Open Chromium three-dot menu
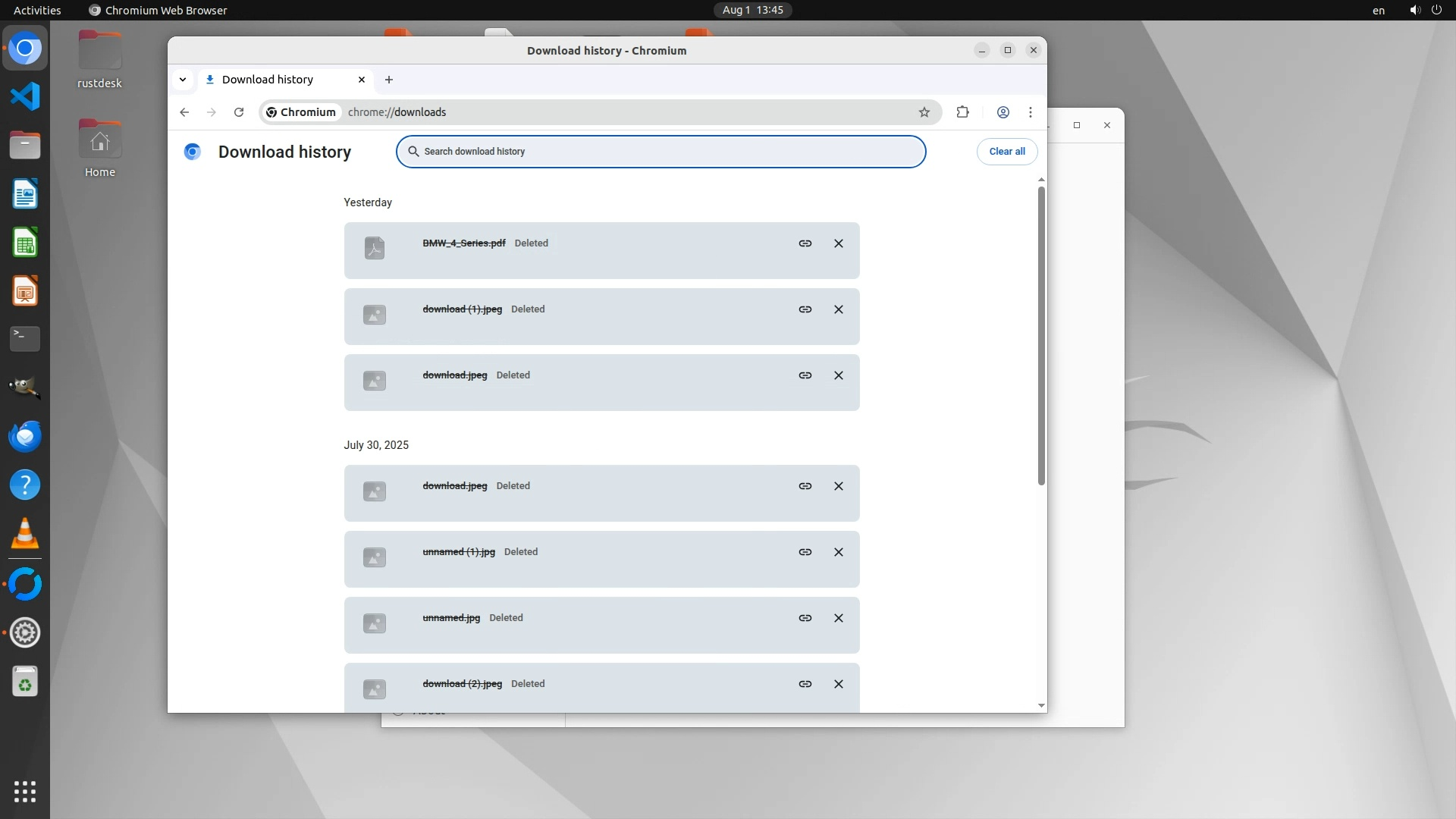The image size is (1456, 819). 1030,112
